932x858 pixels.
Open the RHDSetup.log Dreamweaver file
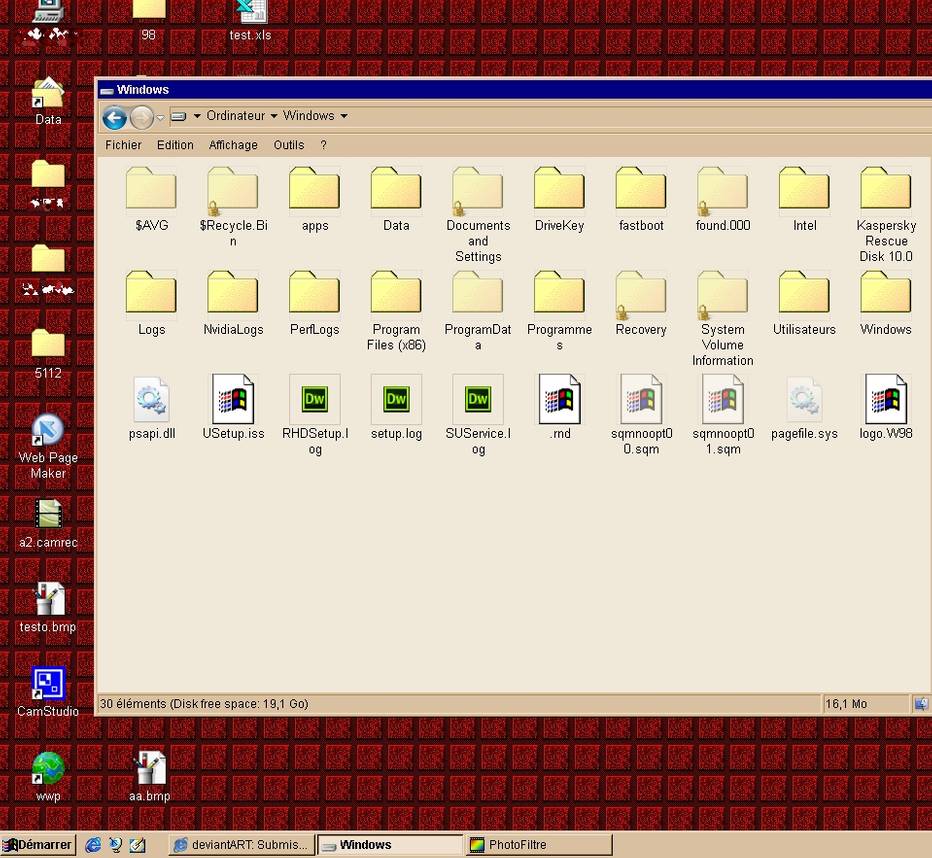314,398
